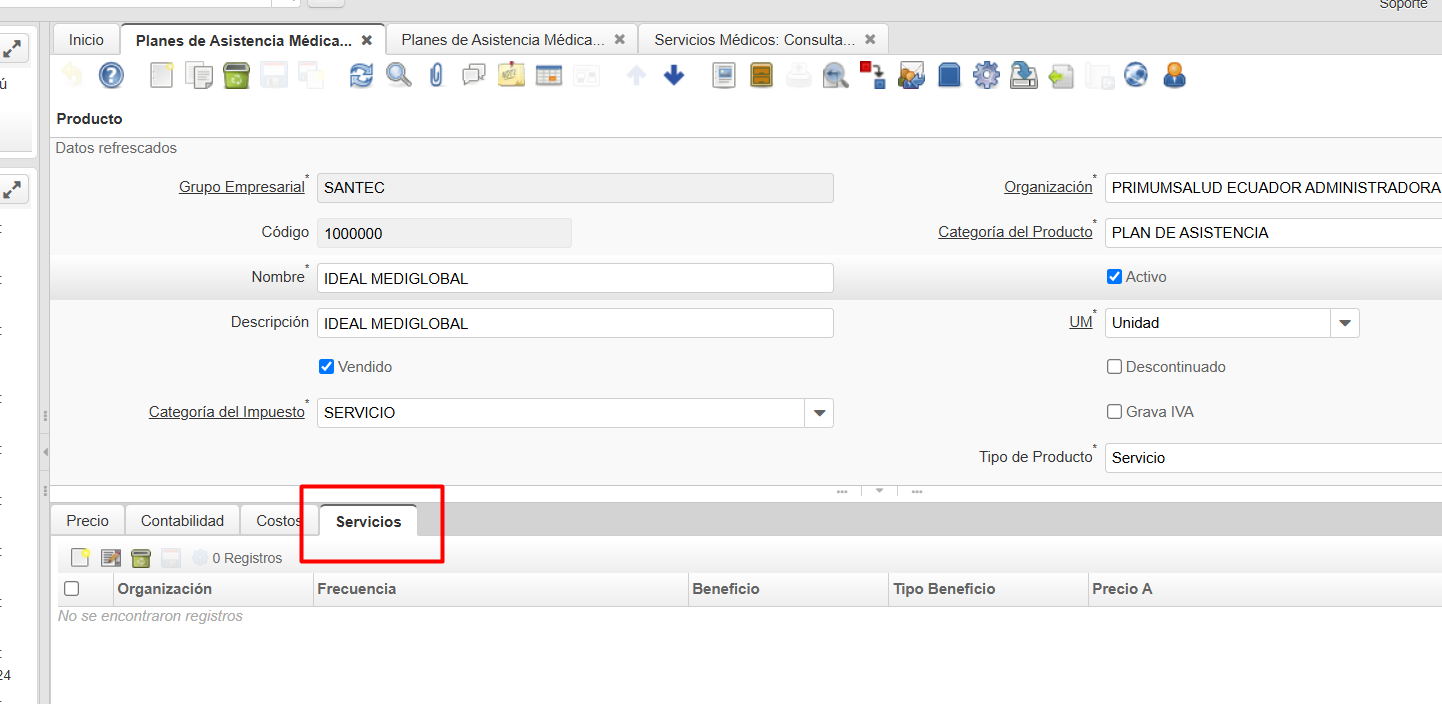The height and width of the screenshot is (704, 1442).
Task: Switch to the Contabilidad tab
Action: coord(182,521)
